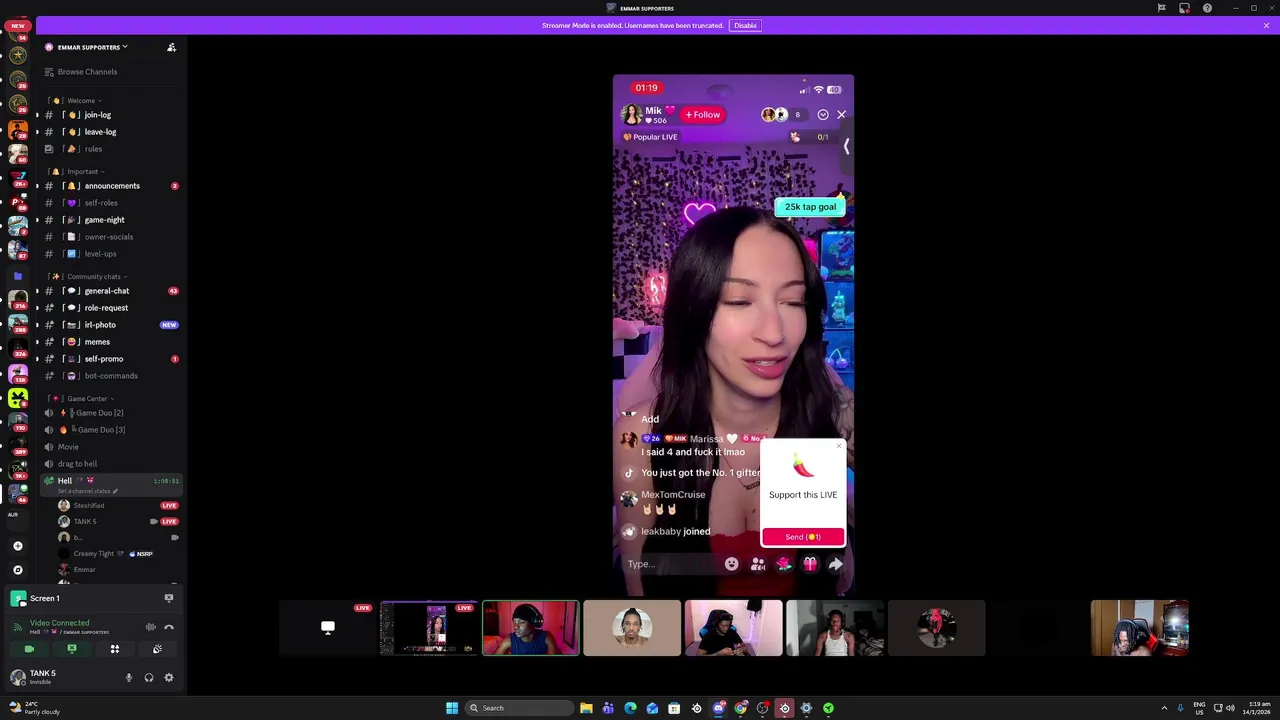Open User Settings gear
Image resolution: width=1280 pixels, height=720 pixels.
(x=169, y=678)
